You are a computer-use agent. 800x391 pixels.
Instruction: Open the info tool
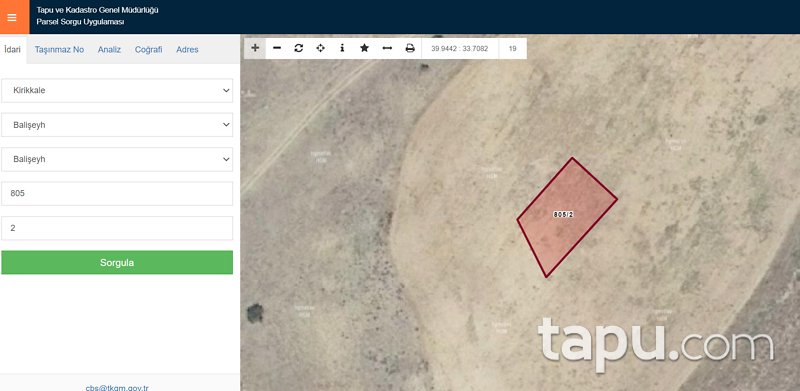(x=342, y=48)
